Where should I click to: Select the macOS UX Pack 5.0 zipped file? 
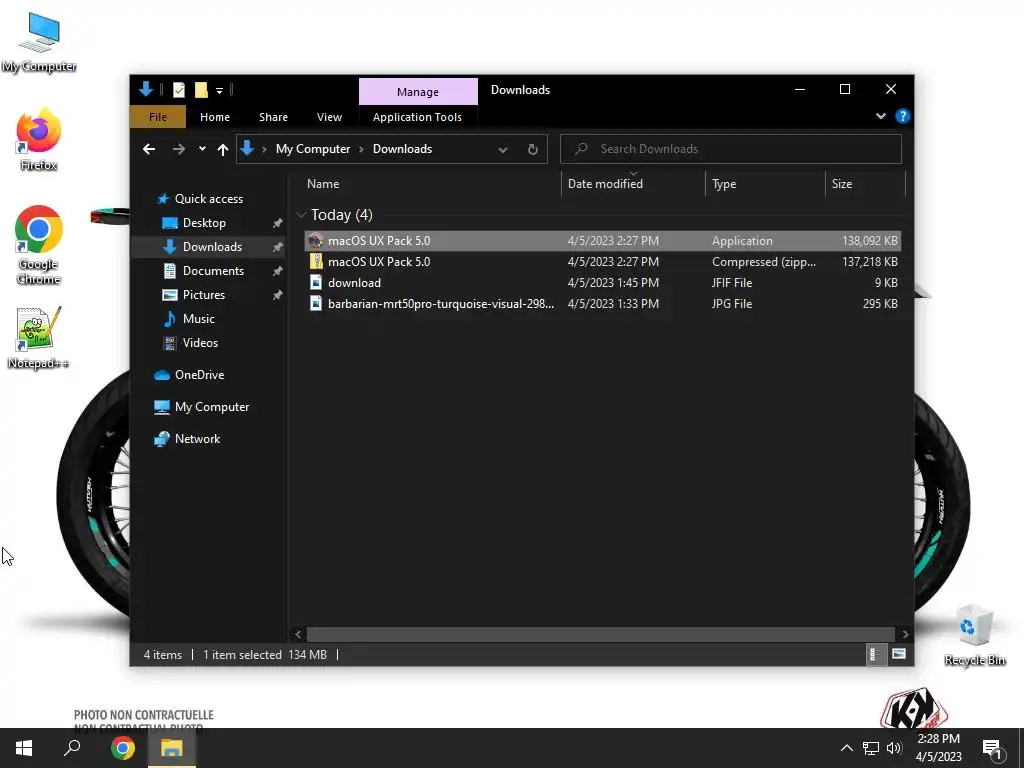pos(602,262)
